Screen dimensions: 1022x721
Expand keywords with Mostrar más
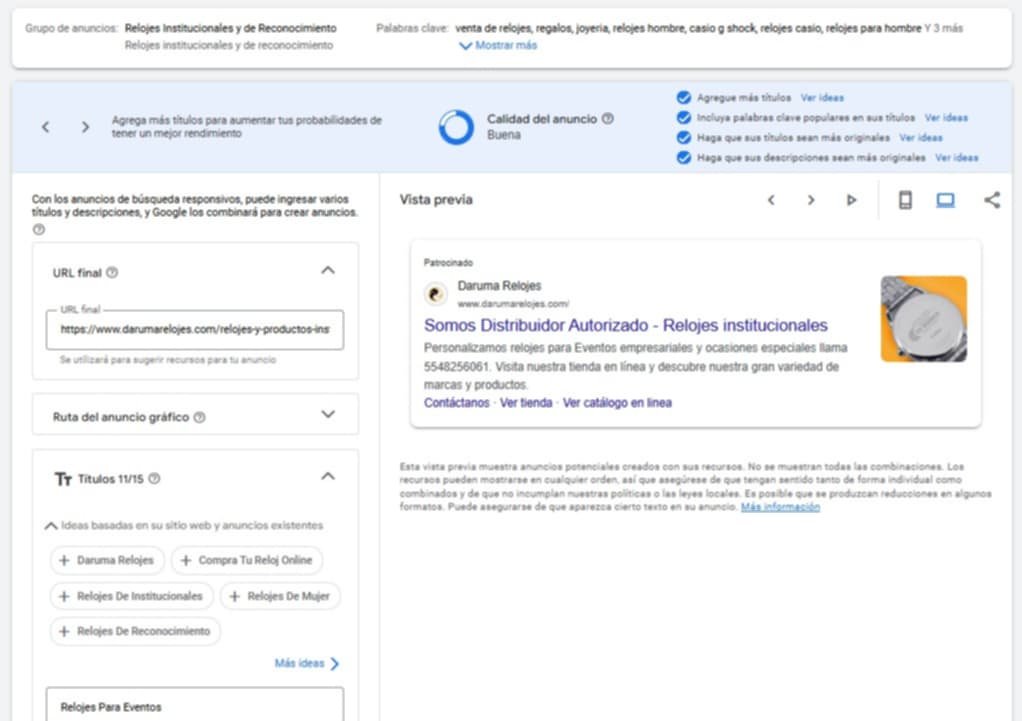click(498, 45)
